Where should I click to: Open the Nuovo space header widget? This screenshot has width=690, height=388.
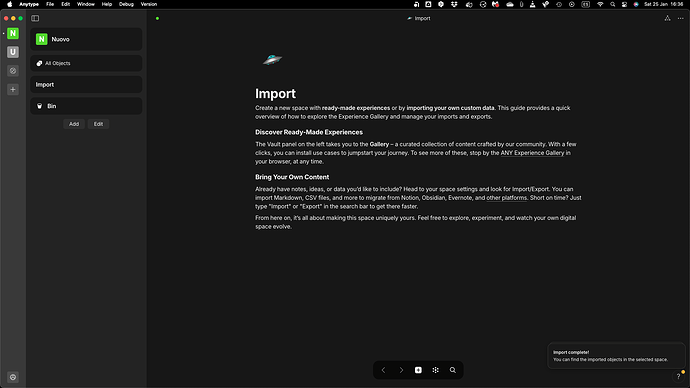86,39
